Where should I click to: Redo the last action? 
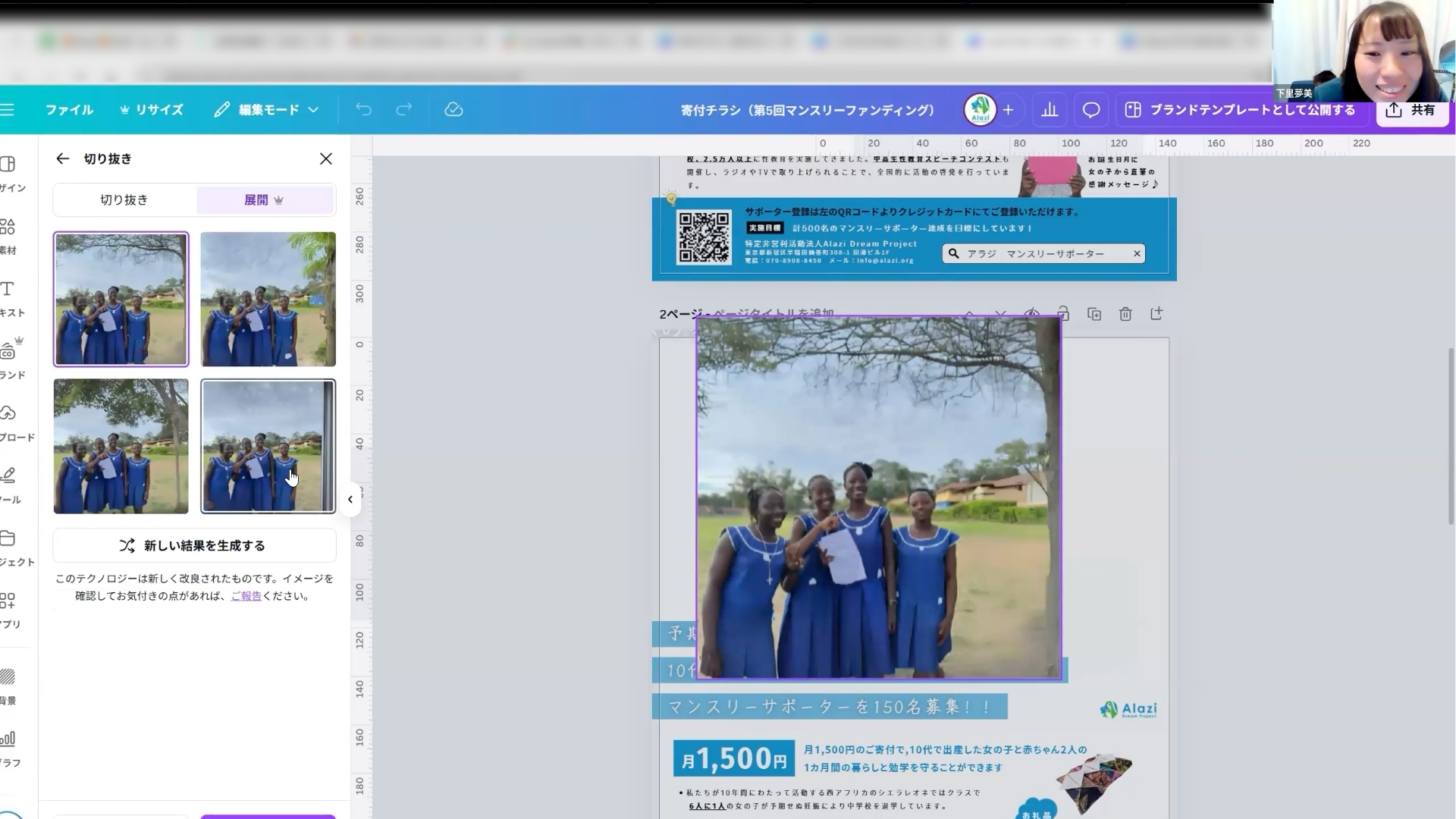pos(404,110)
